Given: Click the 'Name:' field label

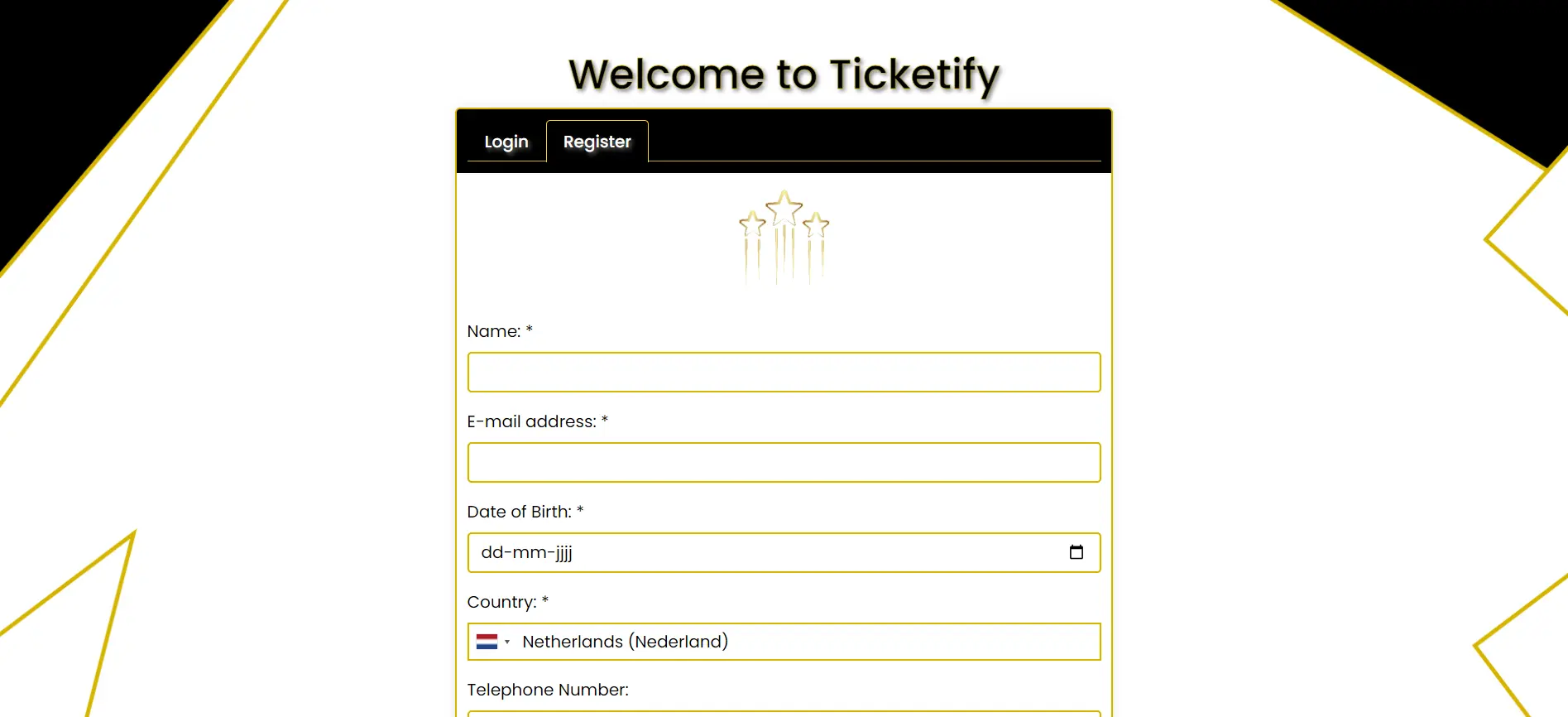Looking at the screenshot, I should 494,331.
